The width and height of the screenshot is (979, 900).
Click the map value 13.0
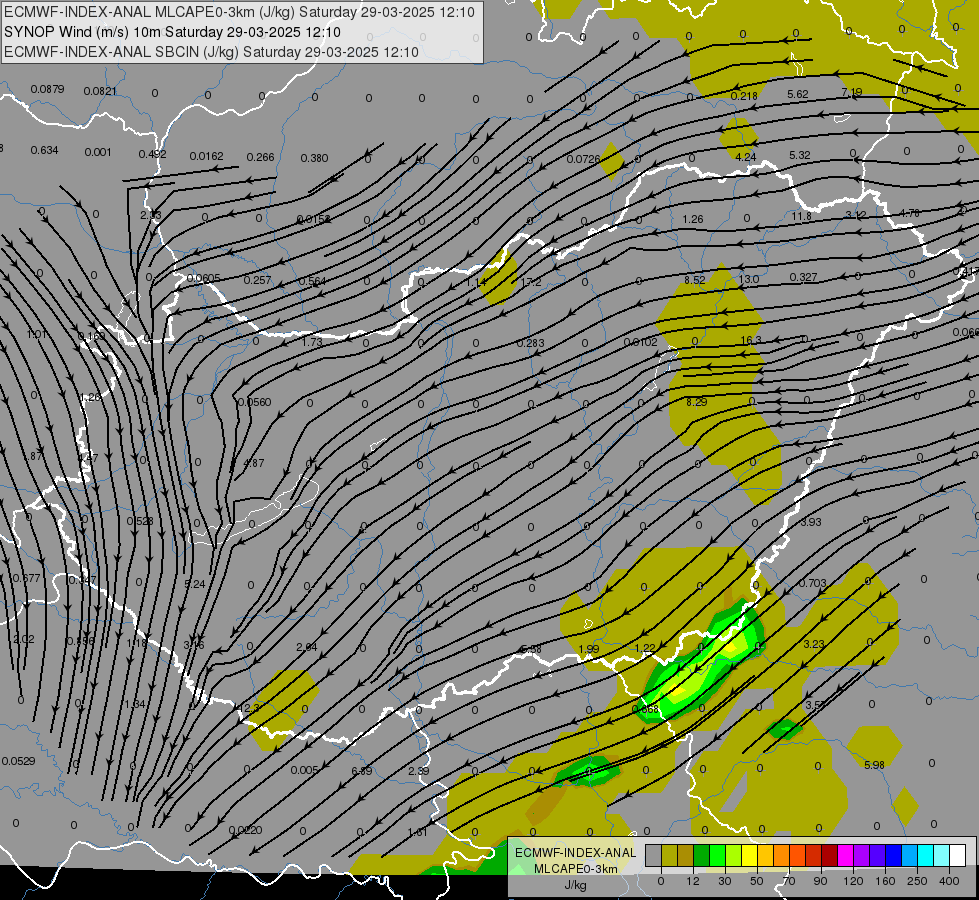[749, 279]
